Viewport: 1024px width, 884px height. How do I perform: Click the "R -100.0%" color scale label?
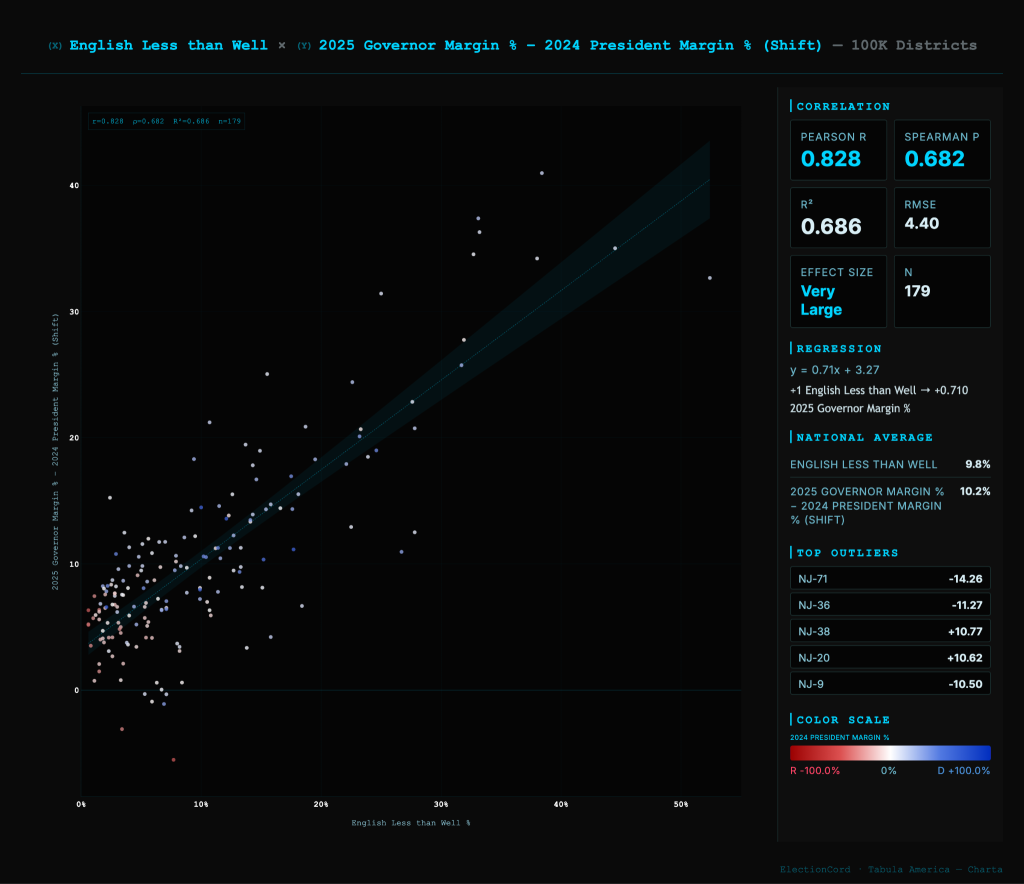pos(814,771)
